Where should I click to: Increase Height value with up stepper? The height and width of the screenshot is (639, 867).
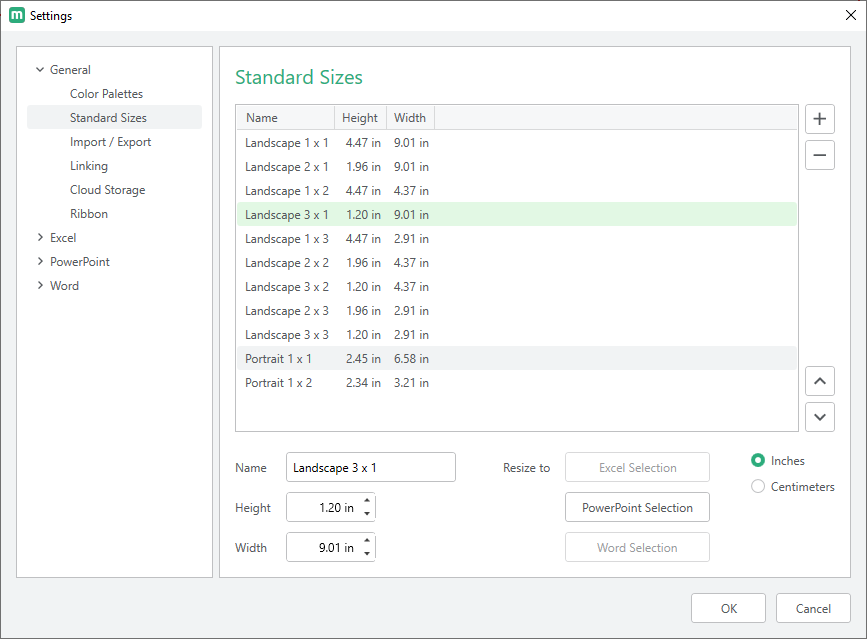[x=367, y=502]
